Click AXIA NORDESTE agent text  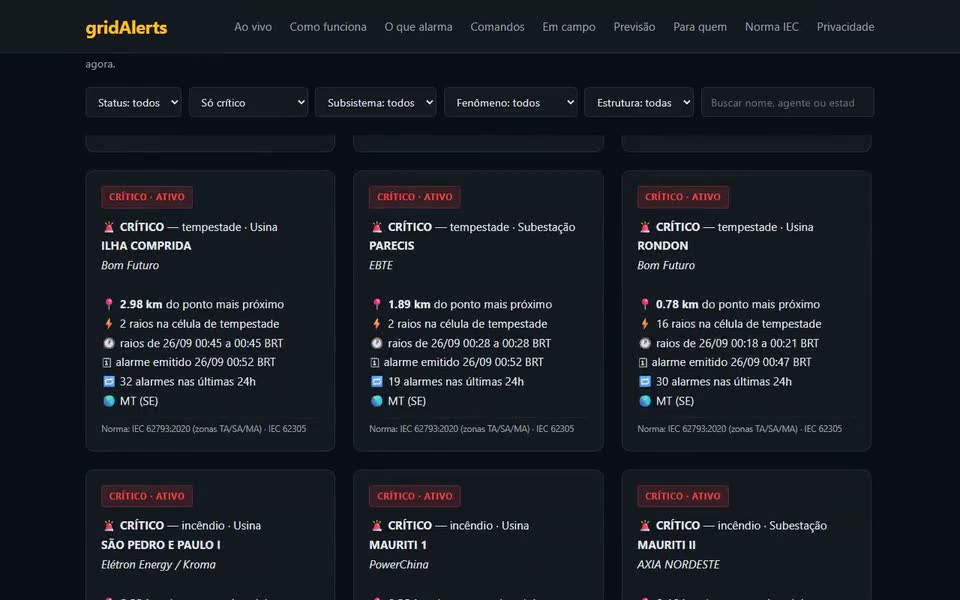[678, 564]
